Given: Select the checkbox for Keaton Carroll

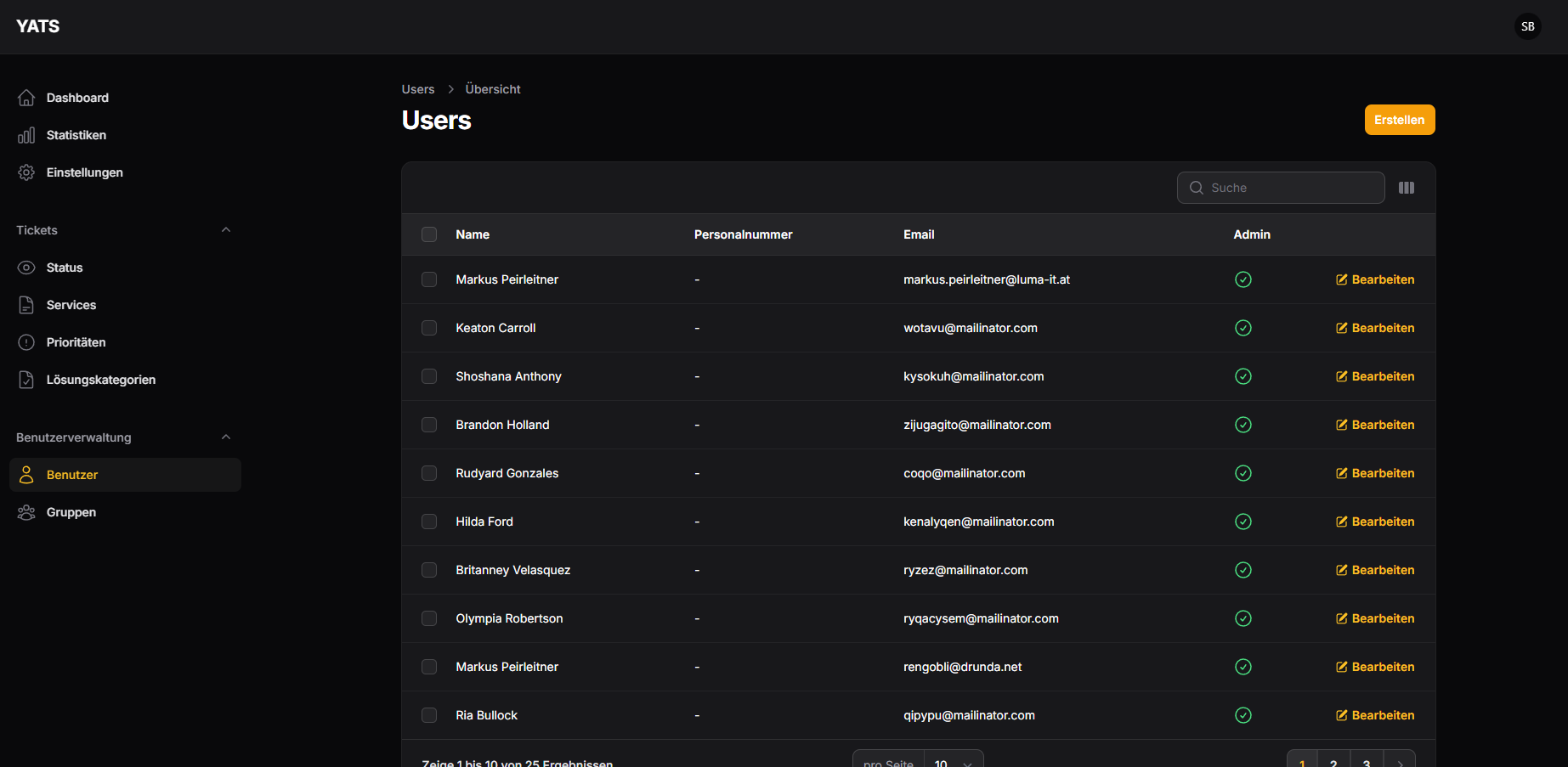Looking at the screenshot, I should click(x=429, y=328).
